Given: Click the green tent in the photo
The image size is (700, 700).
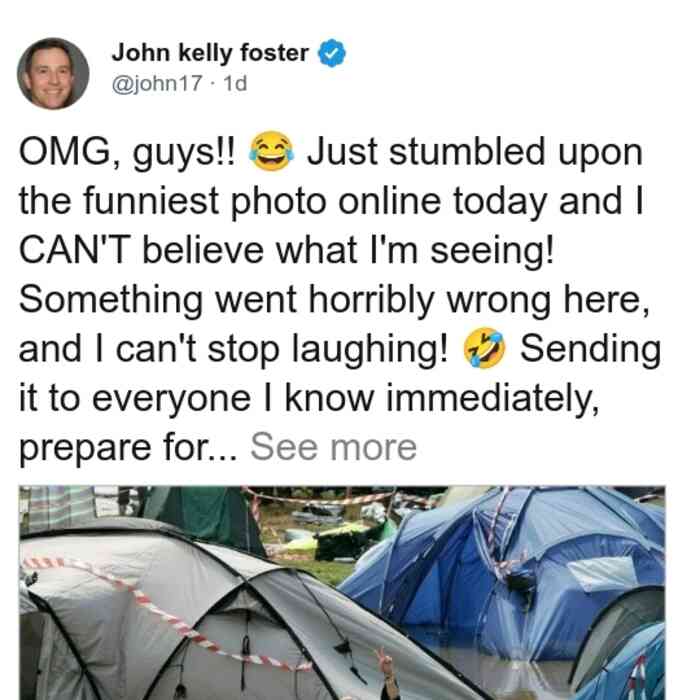Looking at the screenshot, I should 205,513.
